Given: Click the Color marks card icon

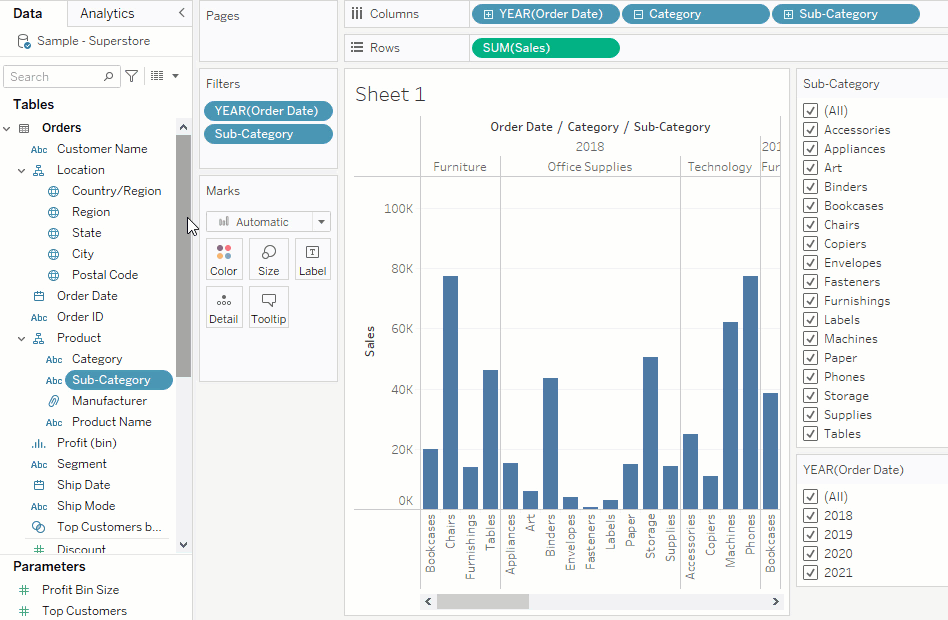Looking at the screenshot, I should 224,258.
